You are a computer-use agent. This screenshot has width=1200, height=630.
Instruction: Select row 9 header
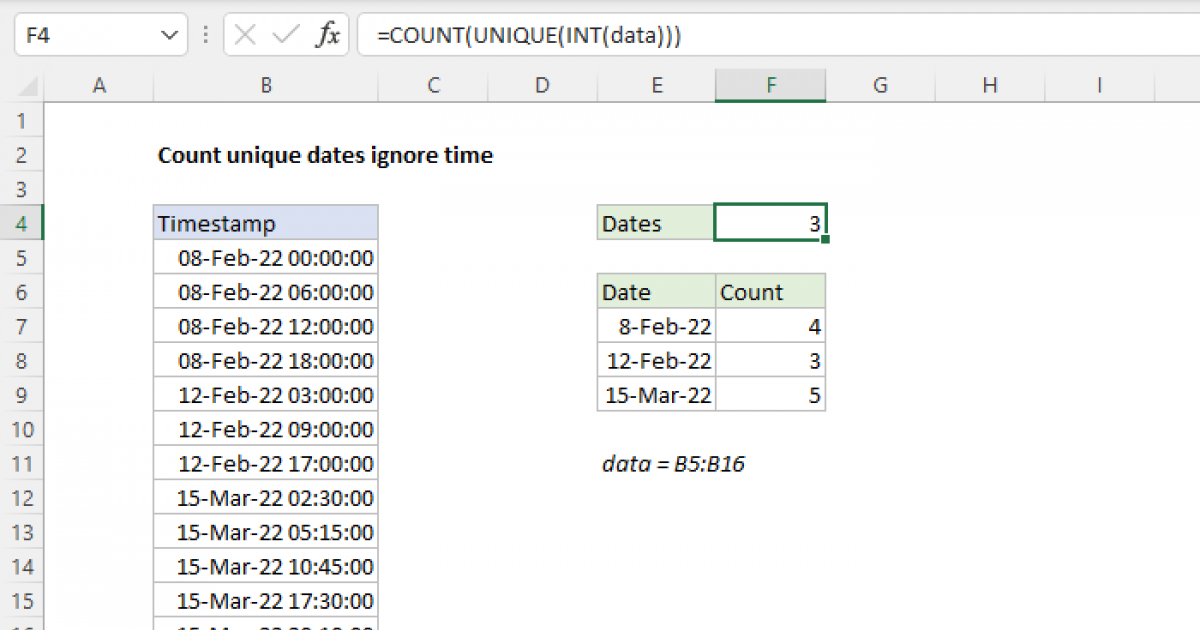(22, 394)
